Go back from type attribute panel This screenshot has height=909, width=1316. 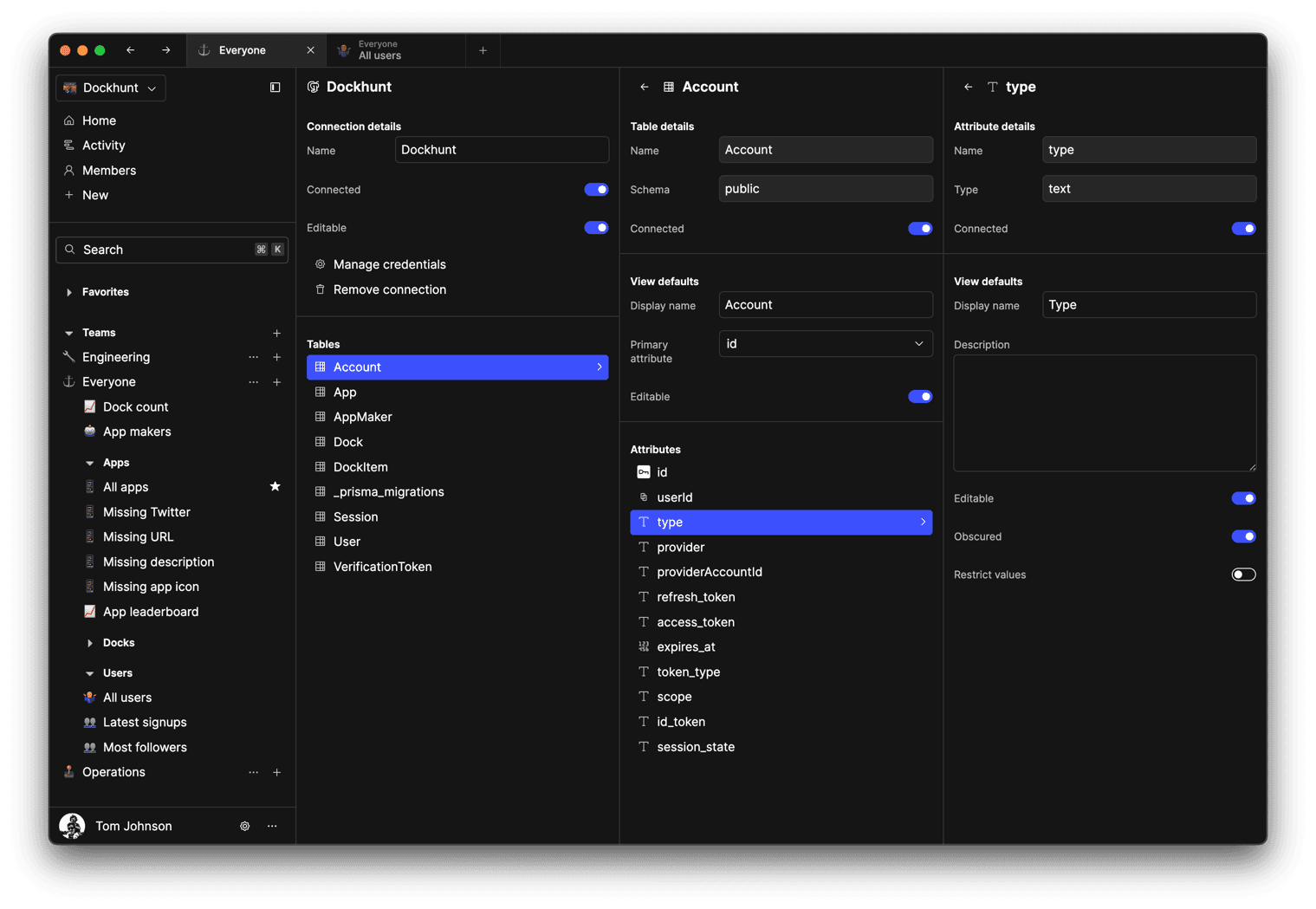coord(968,87)
